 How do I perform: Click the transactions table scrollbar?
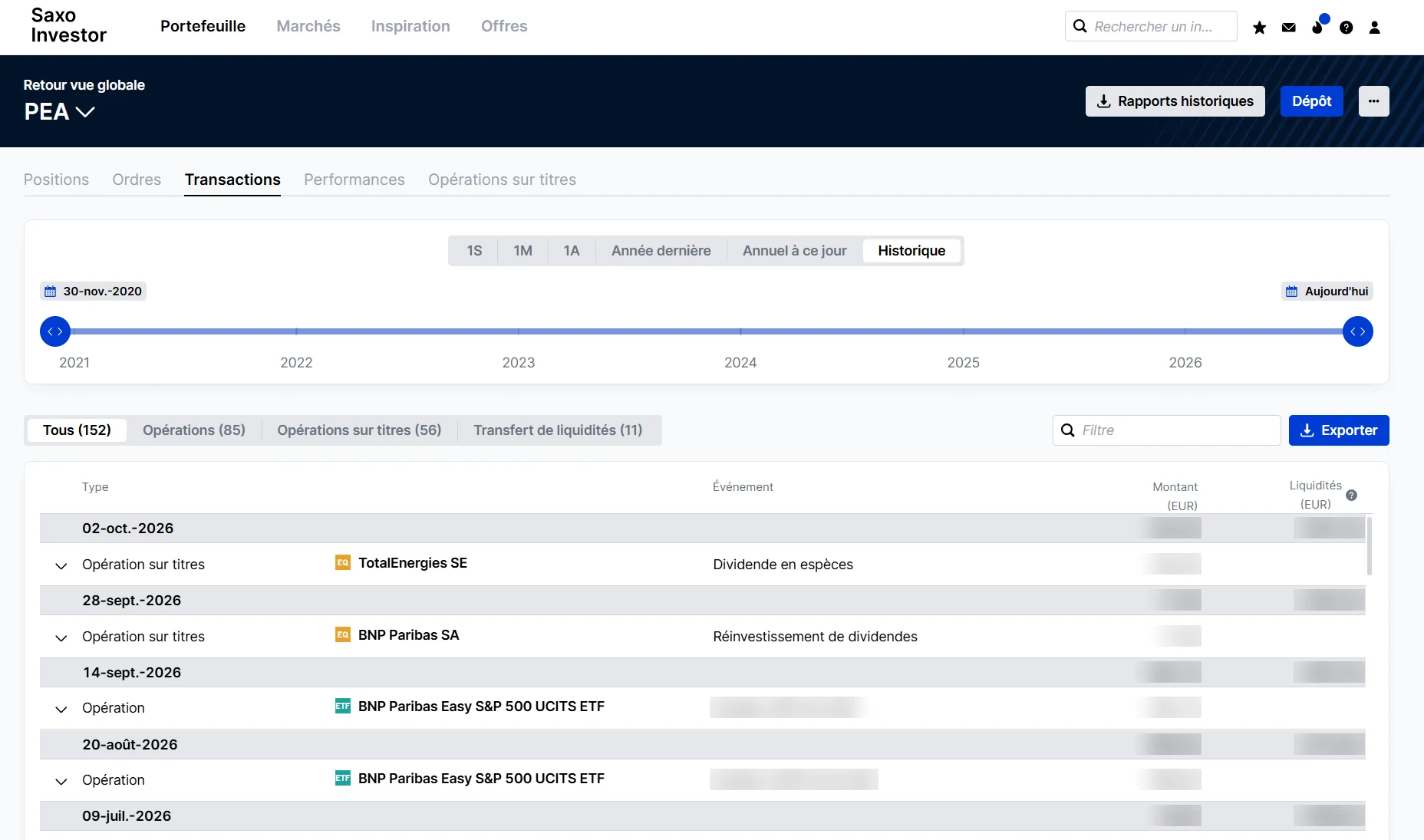click(x=1370, y=546)
